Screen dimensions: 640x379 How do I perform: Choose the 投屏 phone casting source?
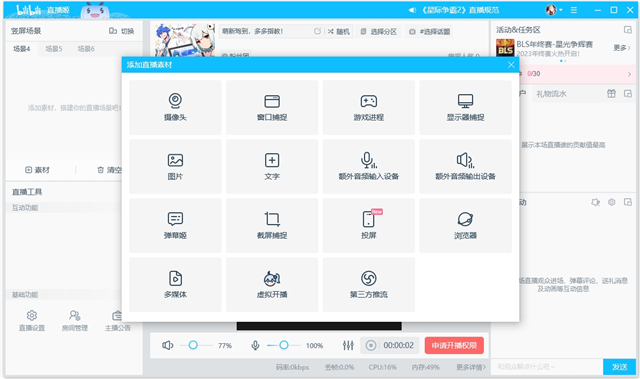pos(369,226)
